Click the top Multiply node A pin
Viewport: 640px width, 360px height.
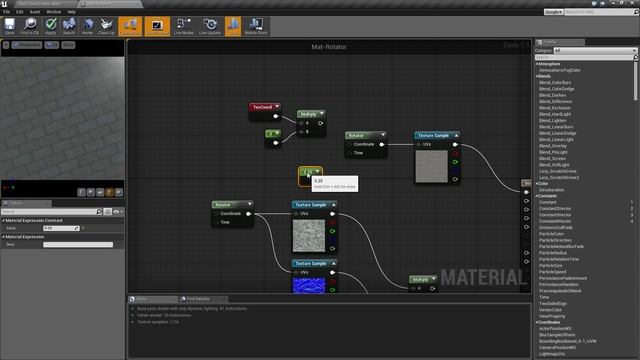click(x=301, y=123)
